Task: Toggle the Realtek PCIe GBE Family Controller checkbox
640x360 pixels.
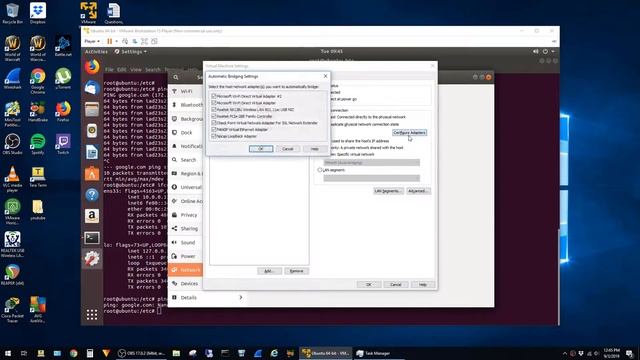Action: click(213, 116)
